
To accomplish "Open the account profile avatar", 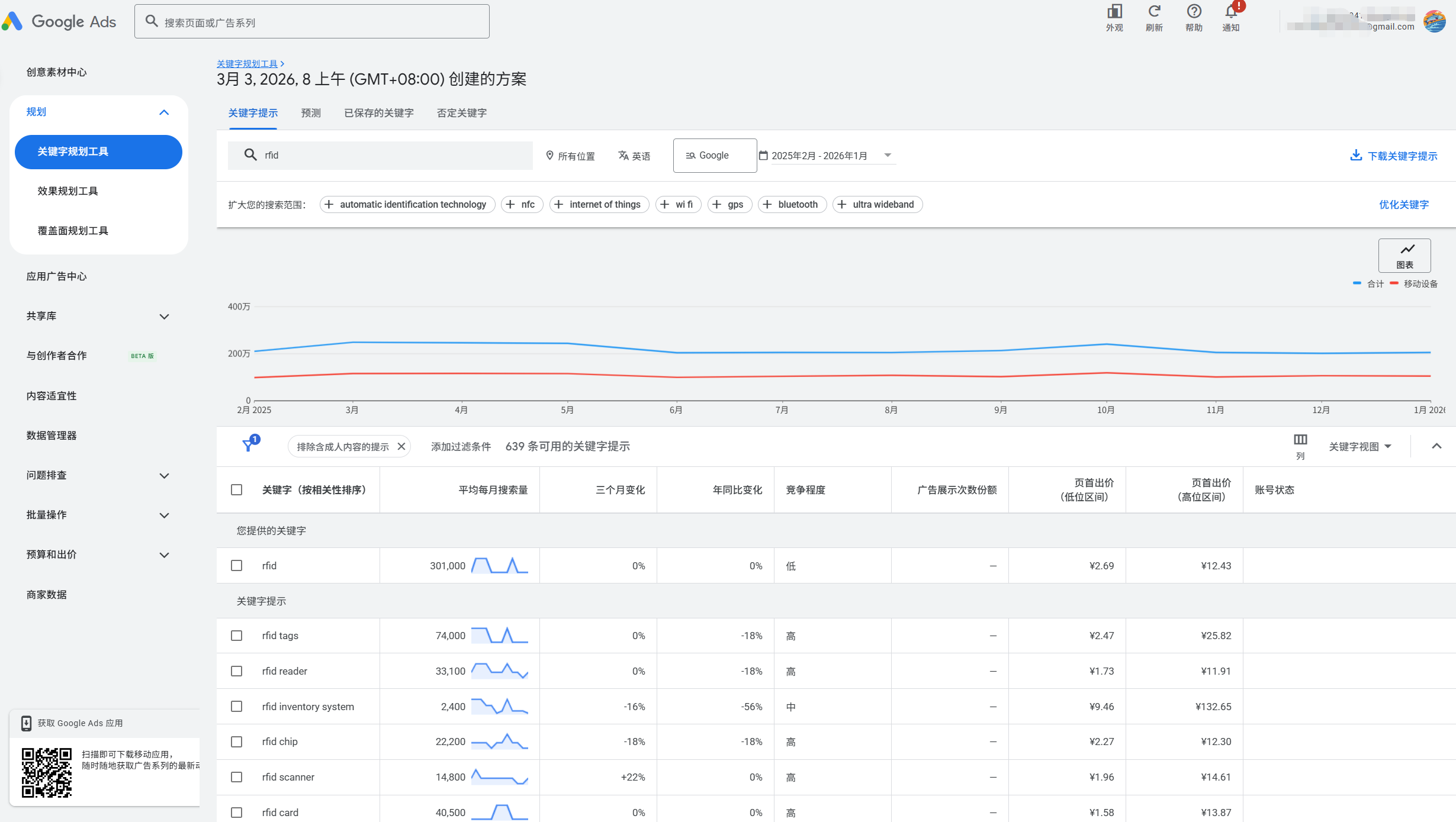I will [1434, 21].
